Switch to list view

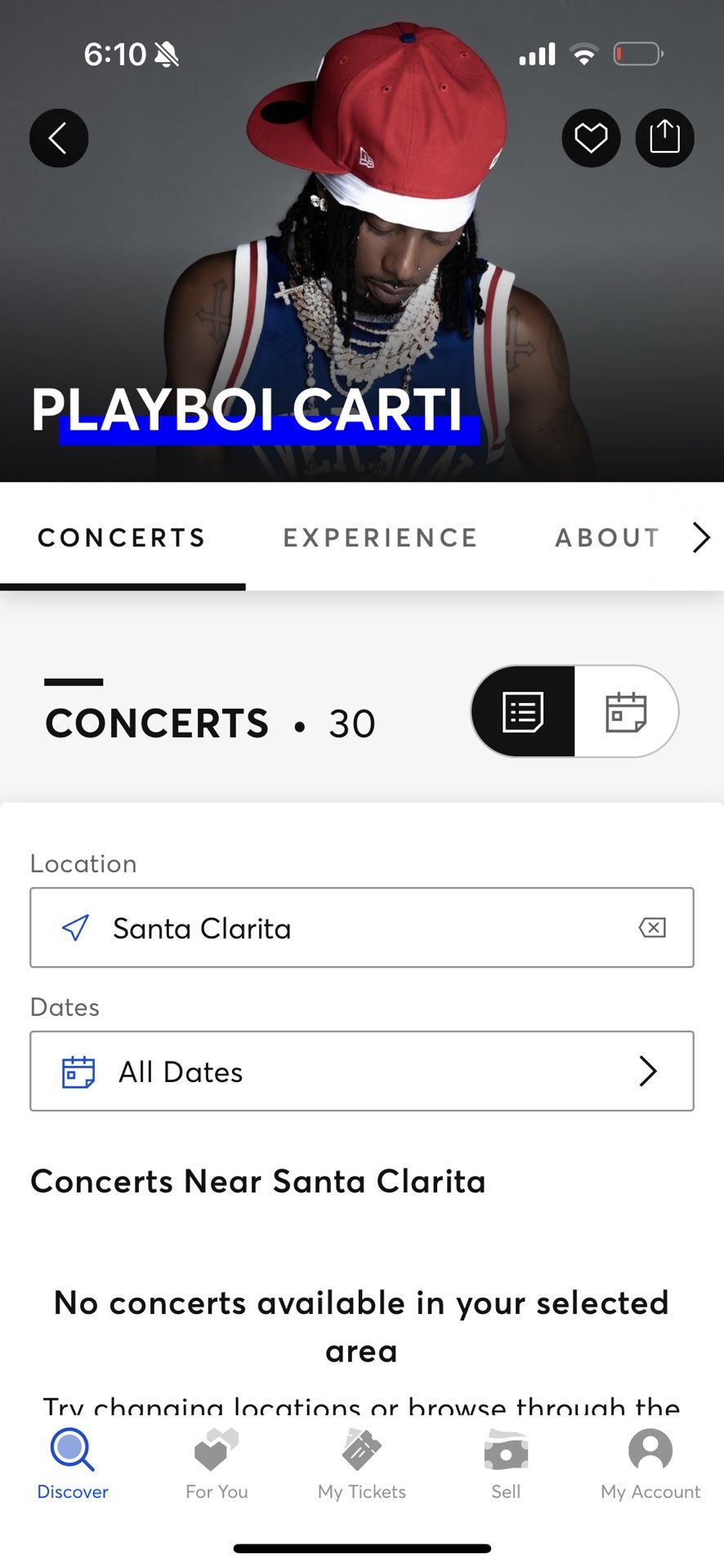tap(524, 711)
